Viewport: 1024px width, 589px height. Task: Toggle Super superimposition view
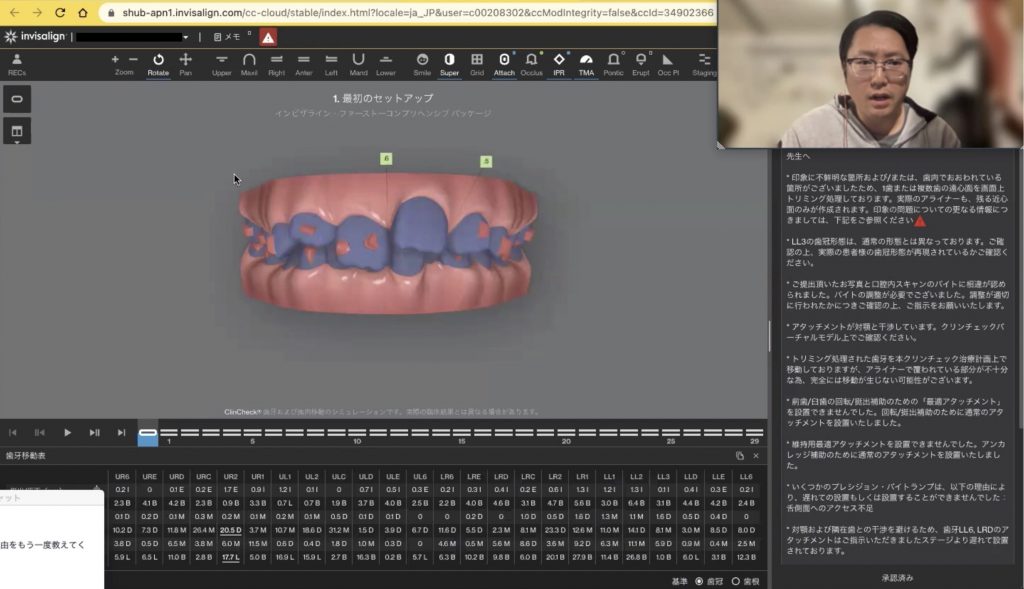point(449,65)
